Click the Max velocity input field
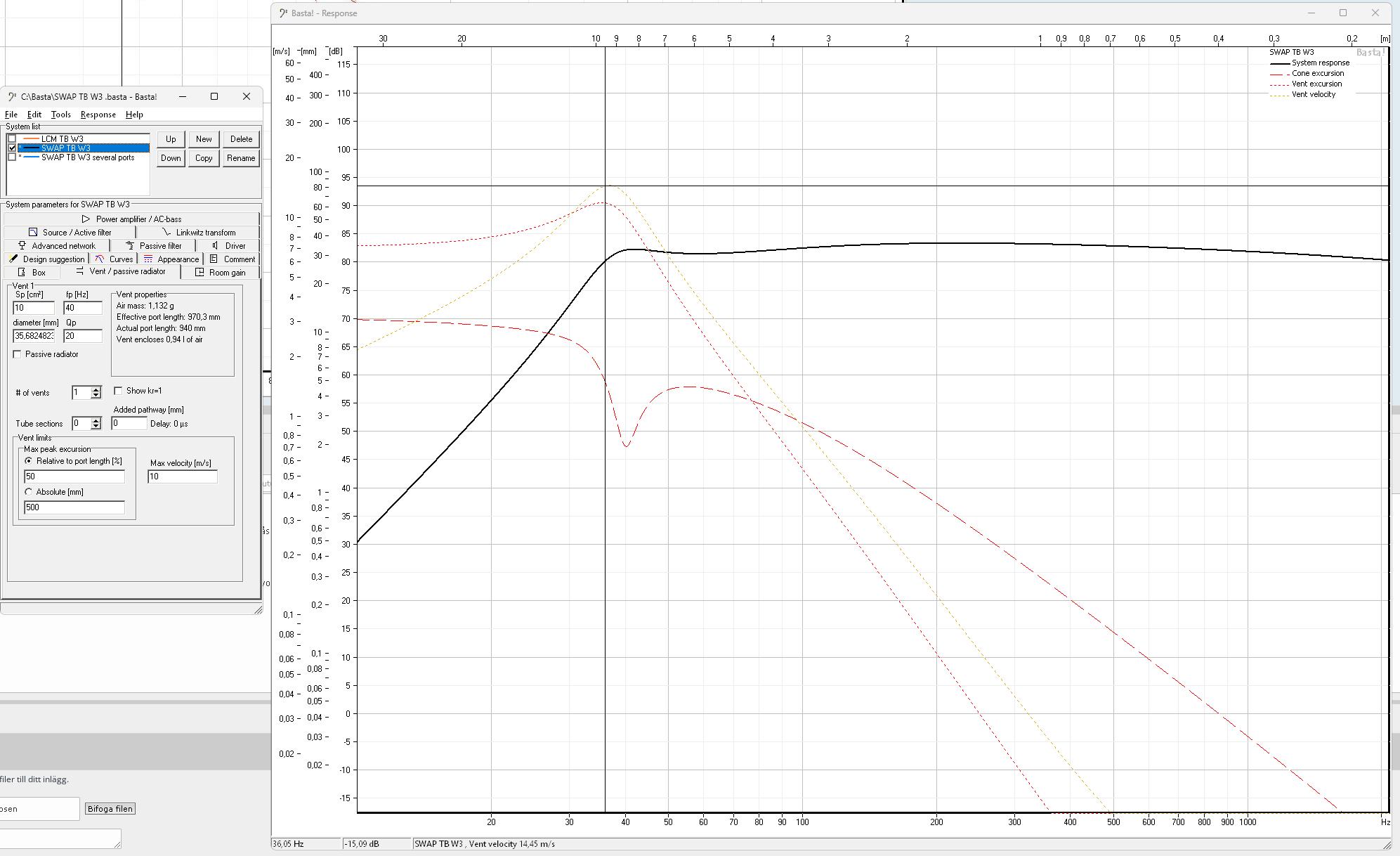 182,476
